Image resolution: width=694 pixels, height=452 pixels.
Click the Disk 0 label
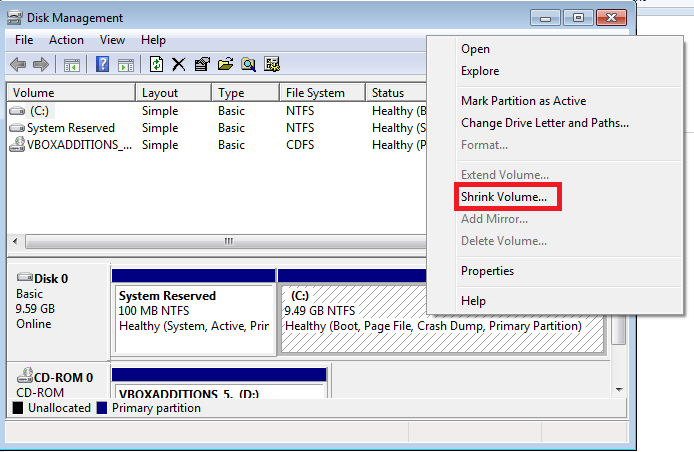pyautogui.click(x=51, y=278)
